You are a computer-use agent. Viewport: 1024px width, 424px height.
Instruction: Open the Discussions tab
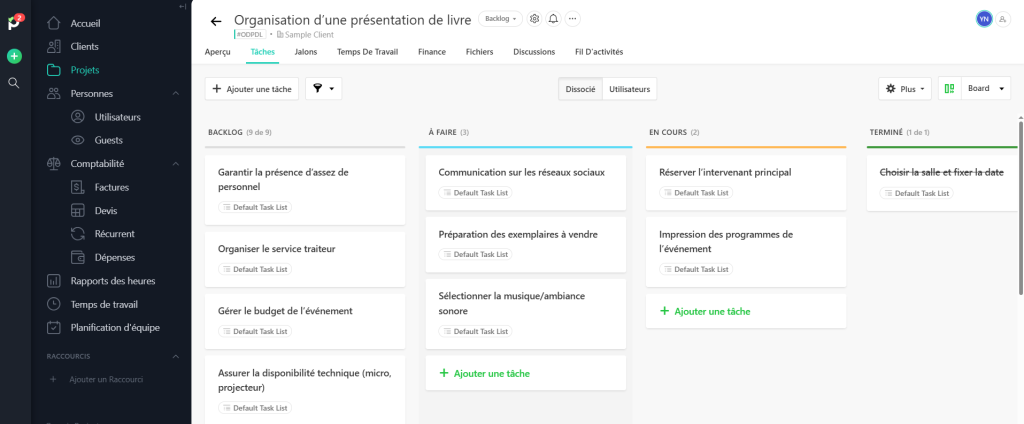pos(534,52)
